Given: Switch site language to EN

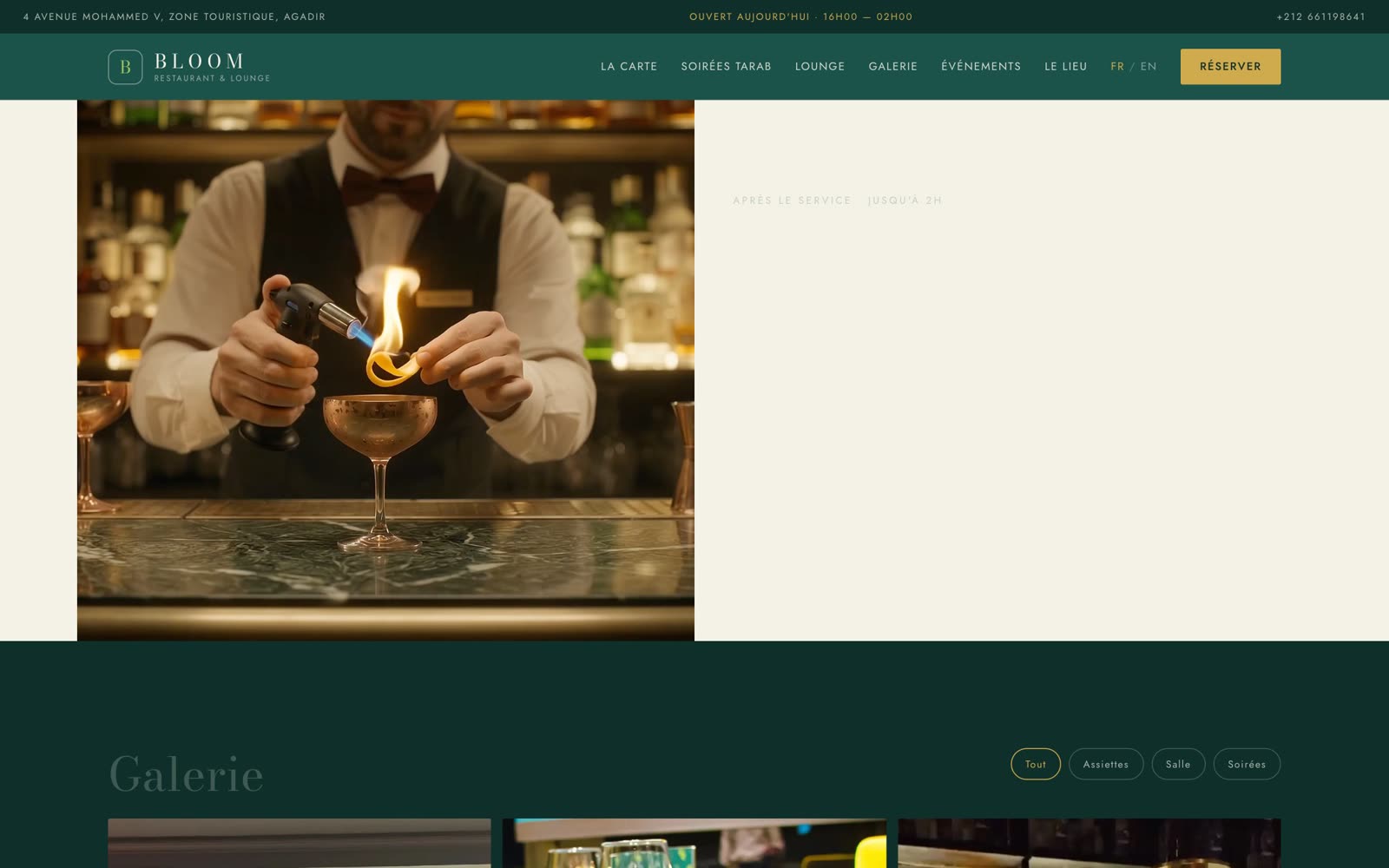Looking at the screenshot, I should click(x=1149, y=67).
